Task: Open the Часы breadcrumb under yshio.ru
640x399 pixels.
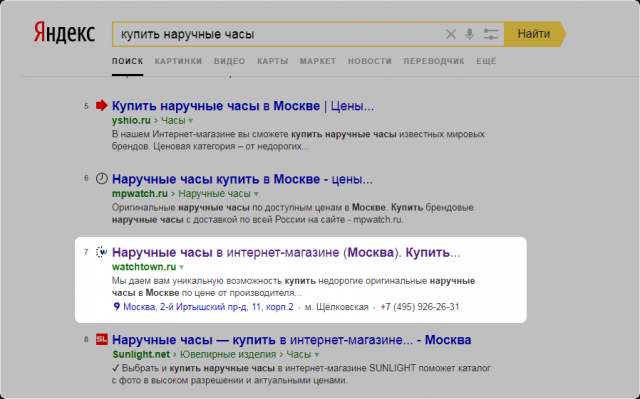Action: click(x=173, y=120)
